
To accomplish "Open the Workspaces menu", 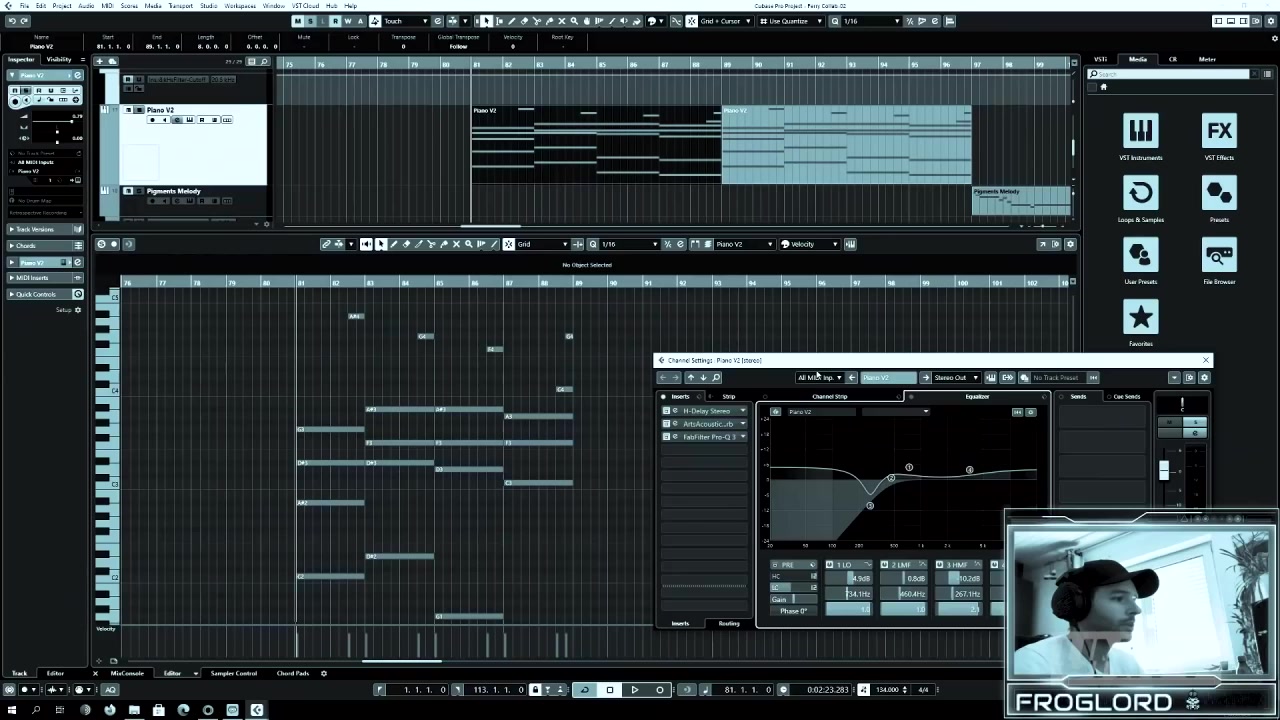I will click(240, 6).
